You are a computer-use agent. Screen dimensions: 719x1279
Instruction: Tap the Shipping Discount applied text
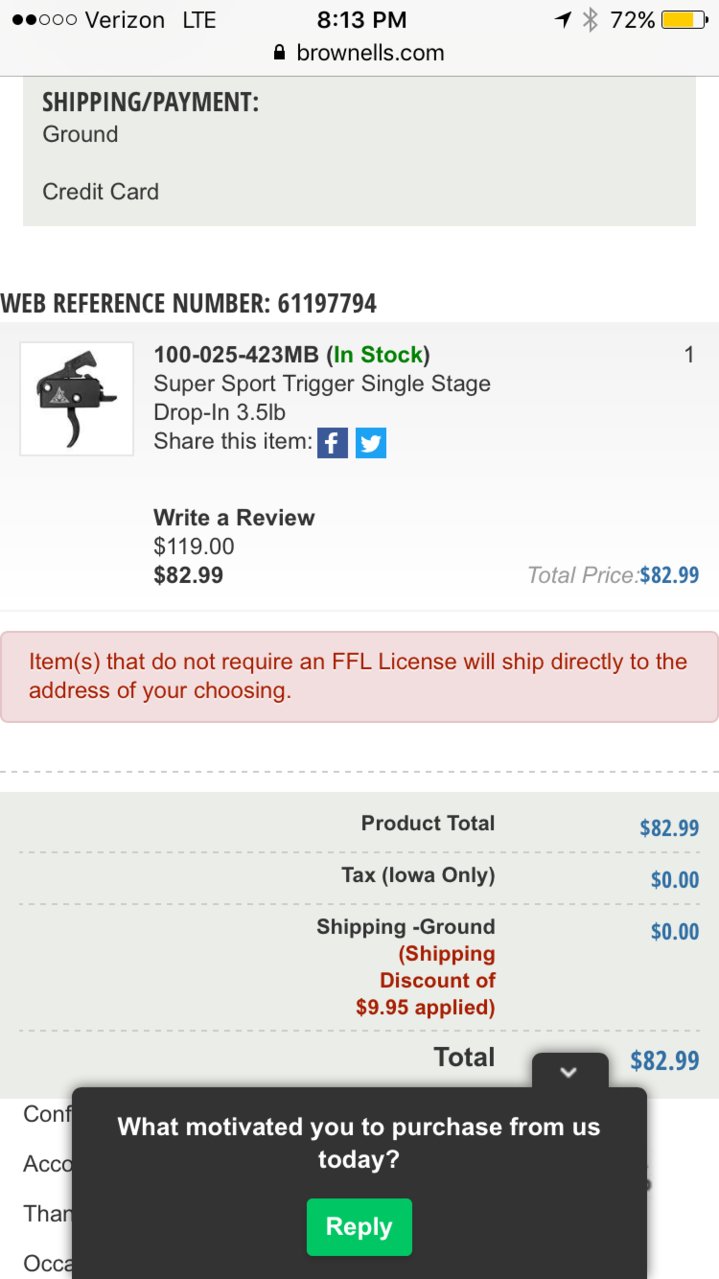pyautogui.click(x=426, y=980)
